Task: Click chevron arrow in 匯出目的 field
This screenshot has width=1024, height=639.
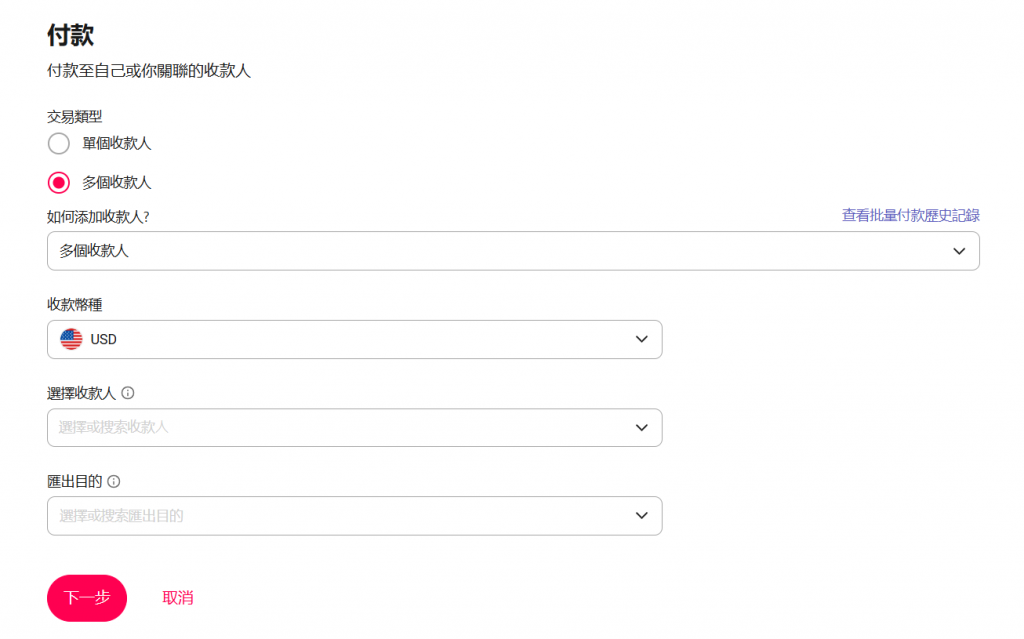Action: [x=641, y=516]
